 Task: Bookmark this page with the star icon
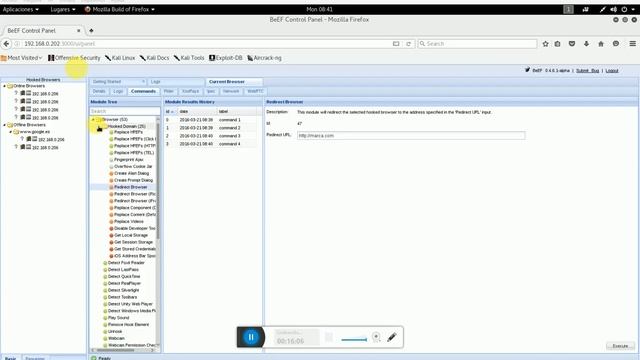545,44
